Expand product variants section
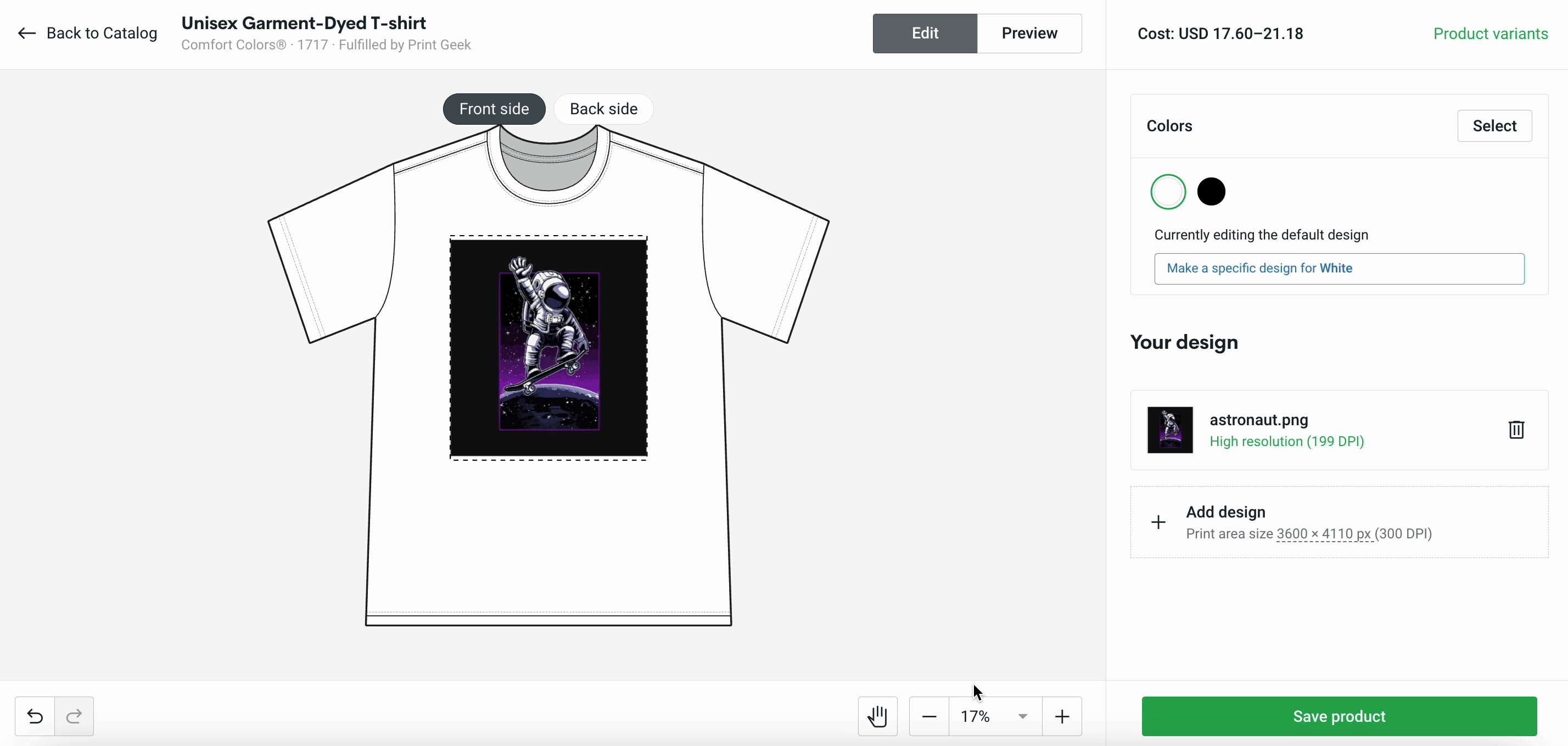This screenshot has width=1568, height=746. click(1490, 33)
